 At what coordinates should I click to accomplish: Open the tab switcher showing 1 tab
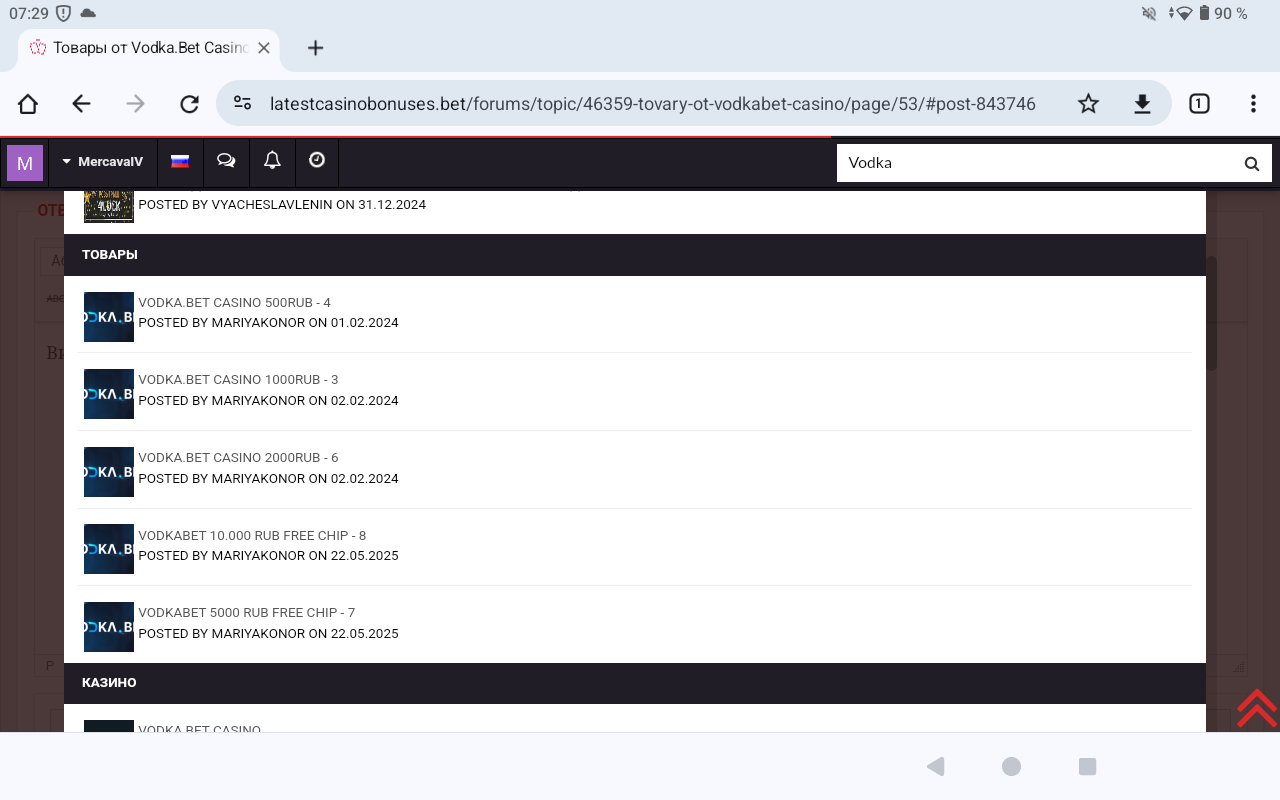[x=1199, y=104]
